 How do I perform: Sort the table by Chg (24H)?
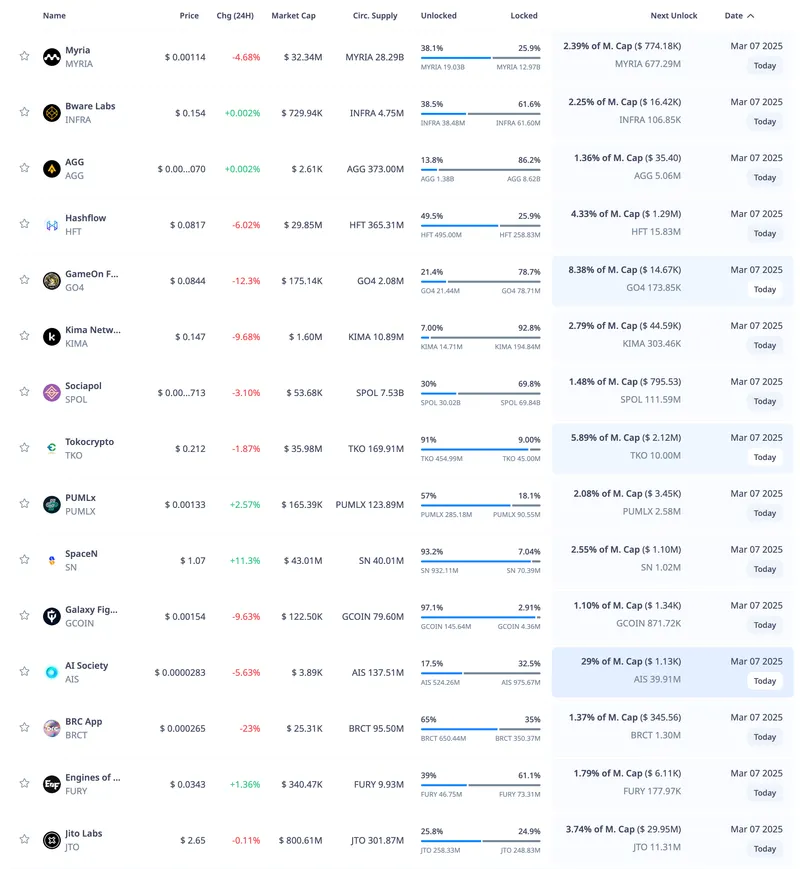(236, 16)
